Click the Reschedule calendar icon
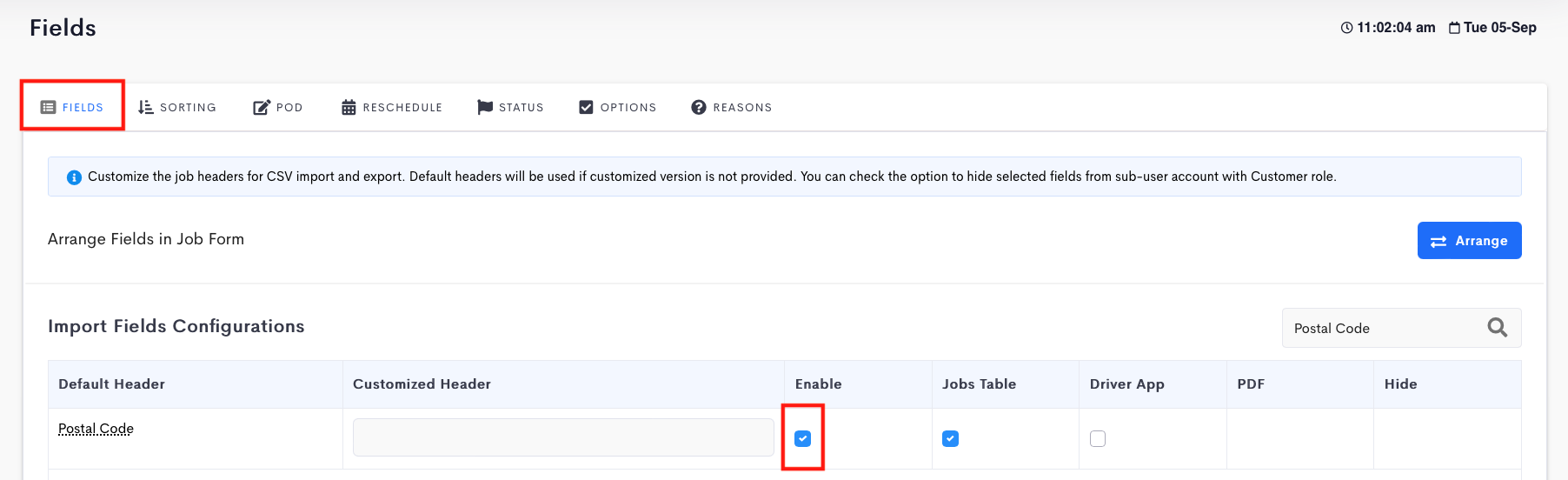This screenshot has height=480, width=1568. [x=349, y=107]
